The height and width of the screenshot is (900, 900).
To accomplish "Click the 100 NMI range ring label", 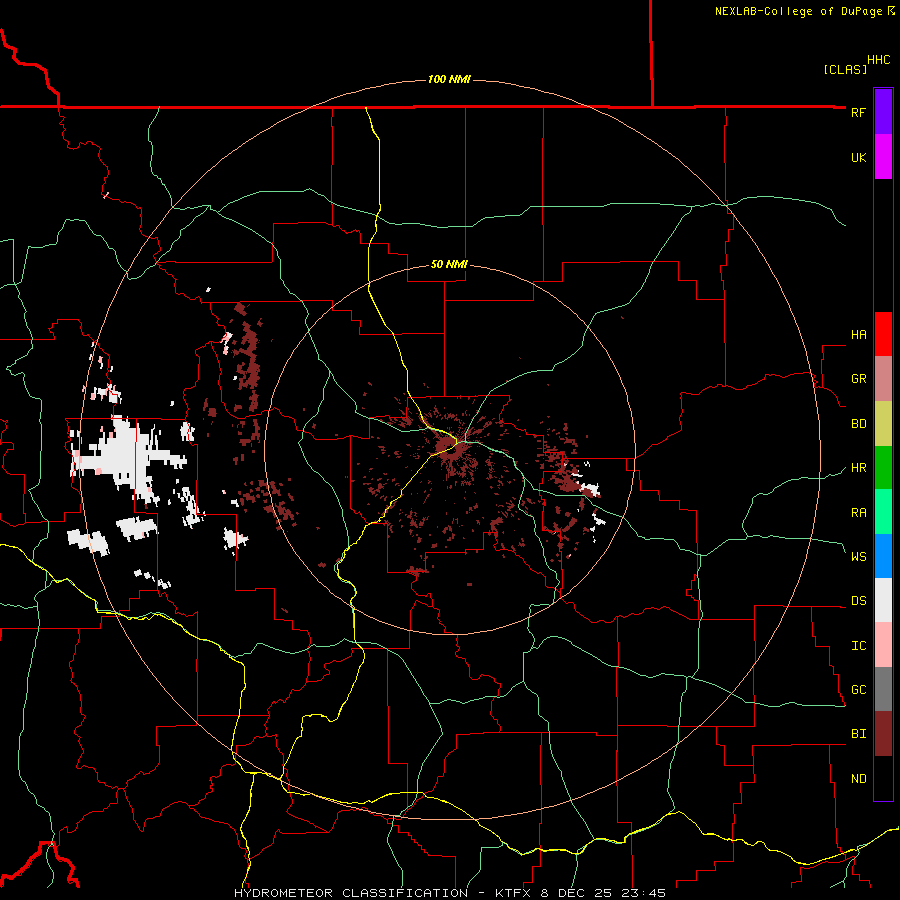I will [449, 79].
